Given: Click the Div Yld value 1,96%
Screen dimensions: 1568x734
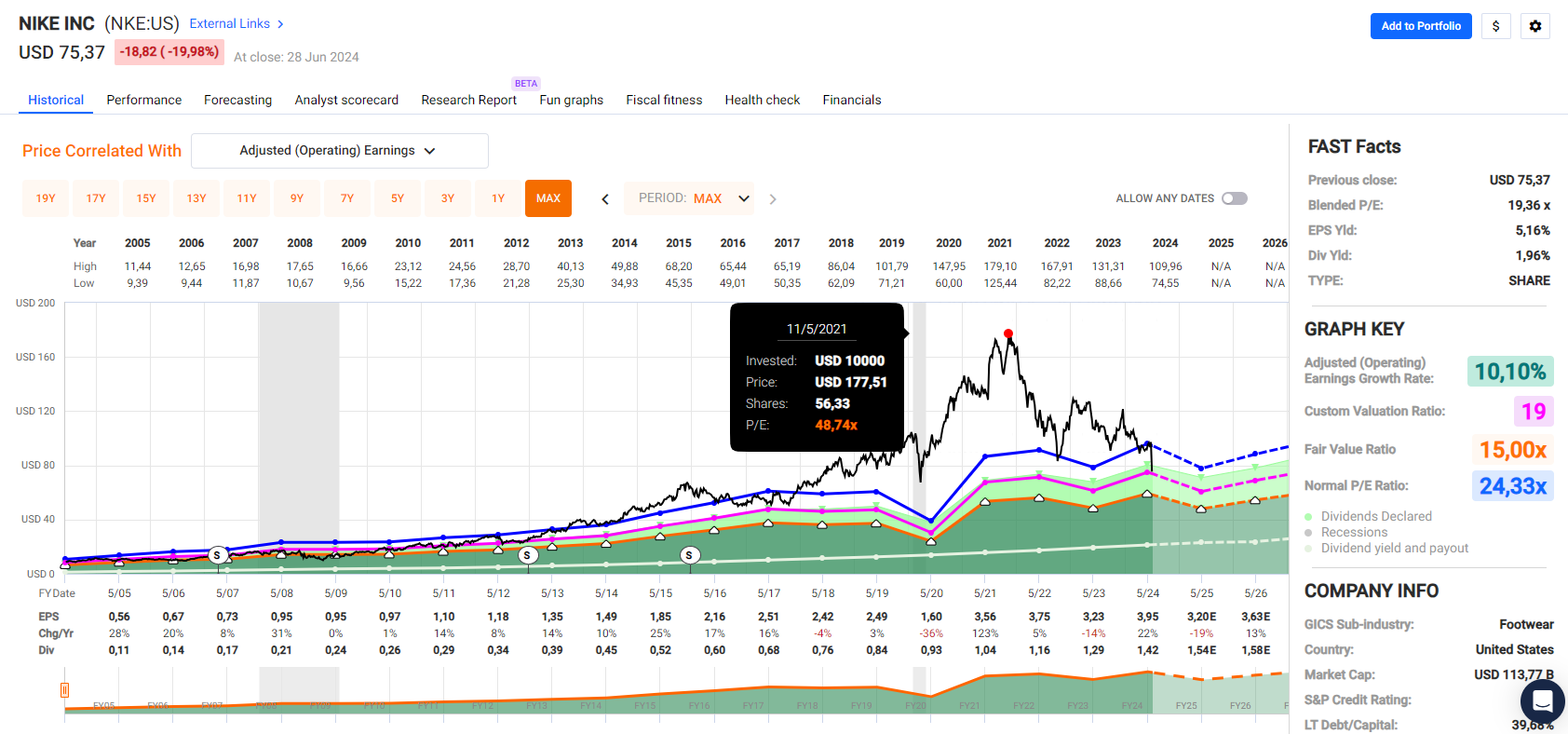Looking at the screenshot, I should (x=1533, y=255).
